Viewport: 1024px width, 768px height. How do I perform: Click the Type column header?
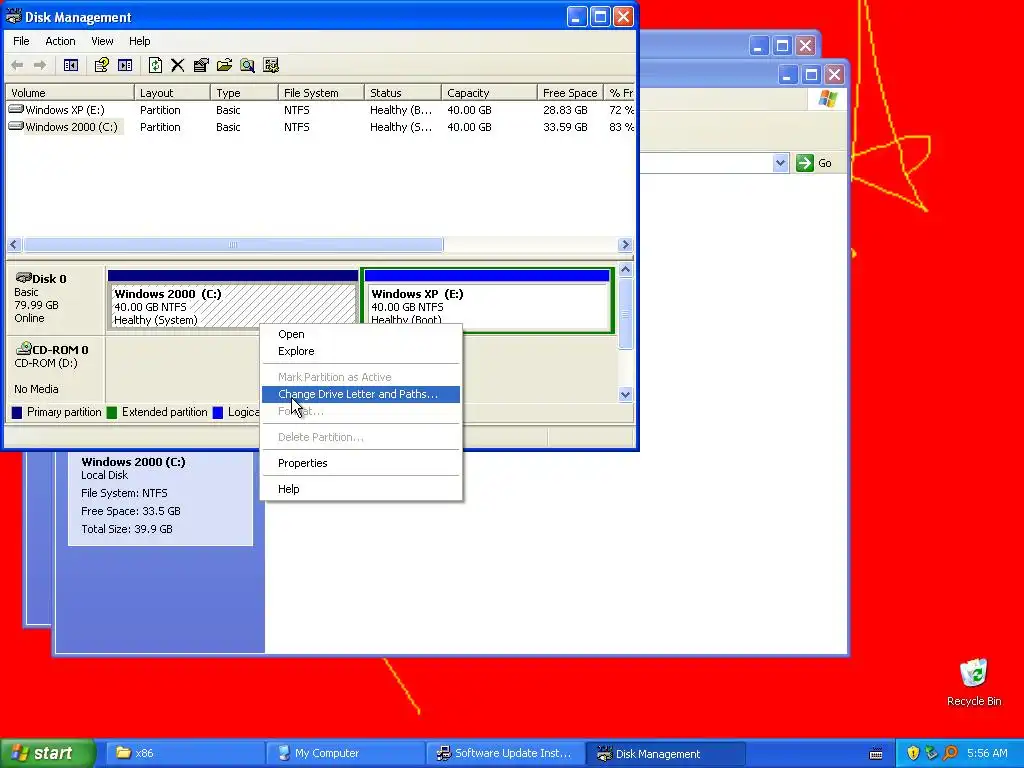[244, 93]
